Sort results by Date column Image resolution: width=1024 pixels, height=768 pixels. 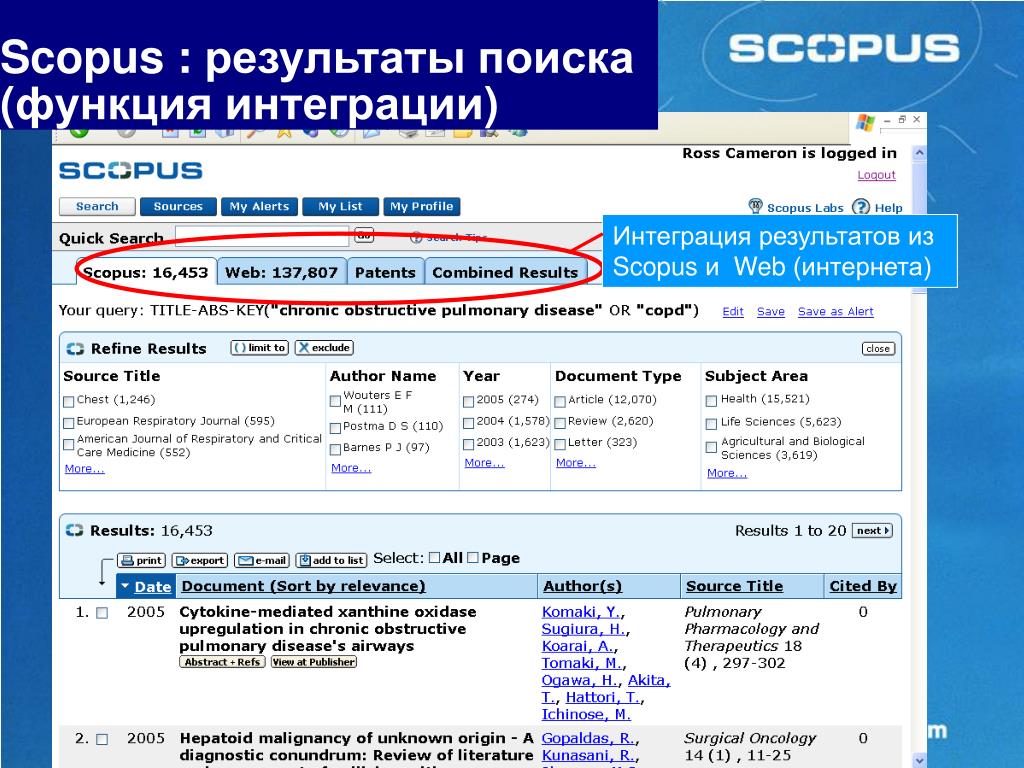click(x=153, y=586)
